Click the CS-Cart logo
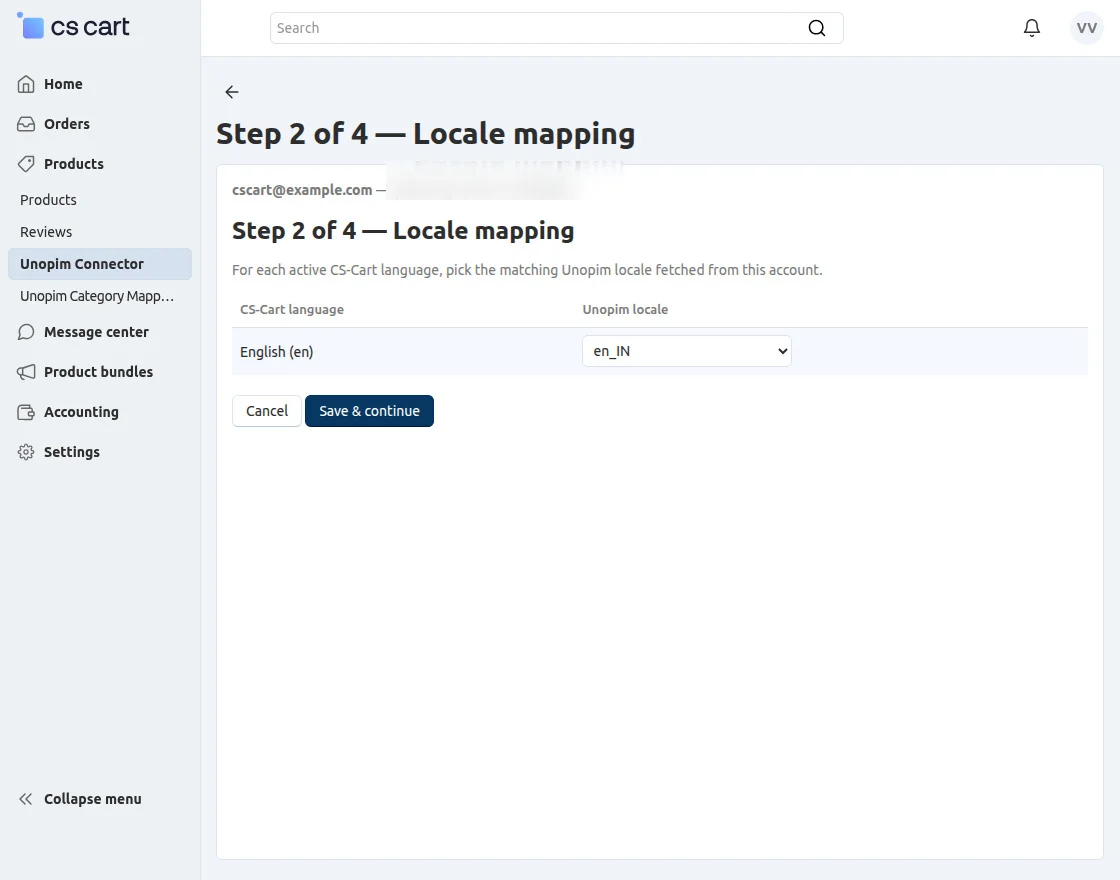This screenshot has width=1120, height=880. (x=73, y=26)
